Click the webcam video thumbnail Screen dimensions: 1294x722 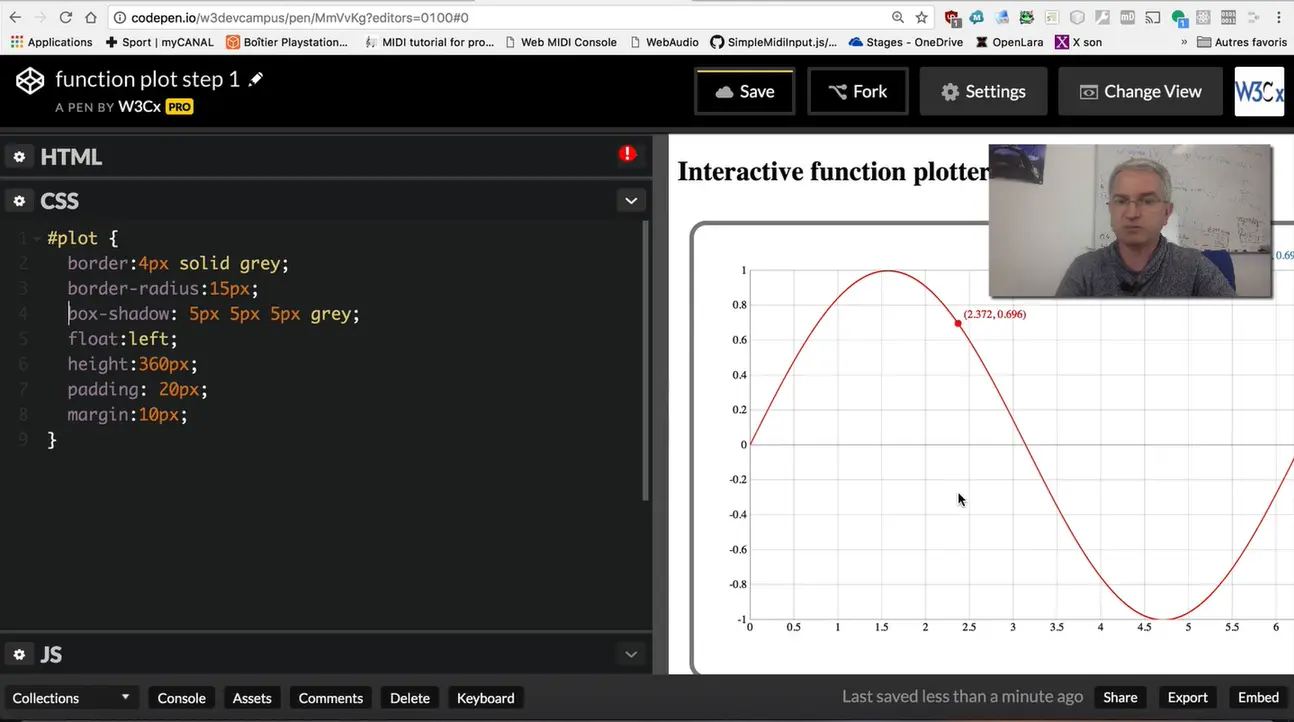coord(1130,221)
